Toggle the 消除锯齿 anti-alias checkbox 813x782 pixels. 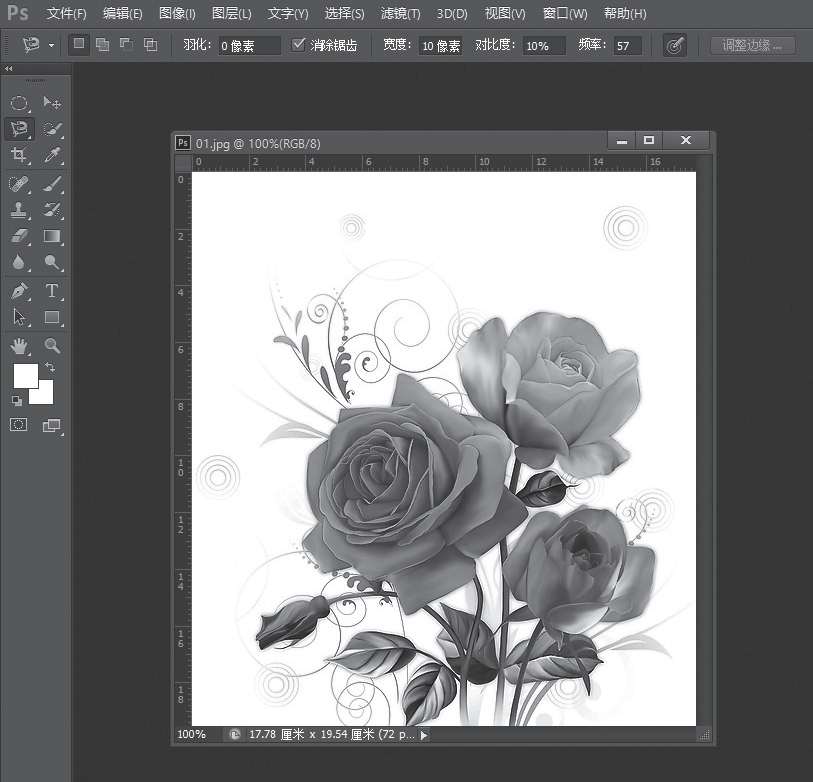click(x=298, y=45)
